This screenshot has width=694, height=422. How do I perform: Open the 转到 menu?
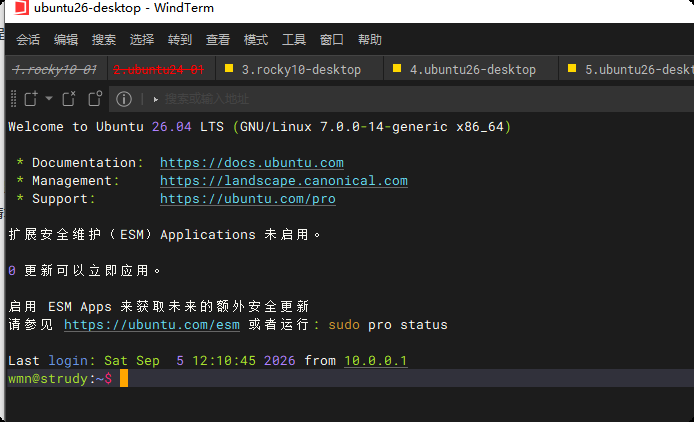pyautogui.click(x=180, y=40)
